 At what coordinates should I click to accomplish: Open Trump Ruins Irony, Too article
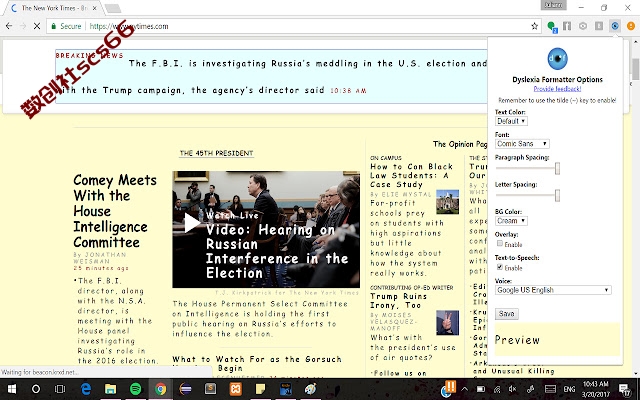tap(398, 301)
